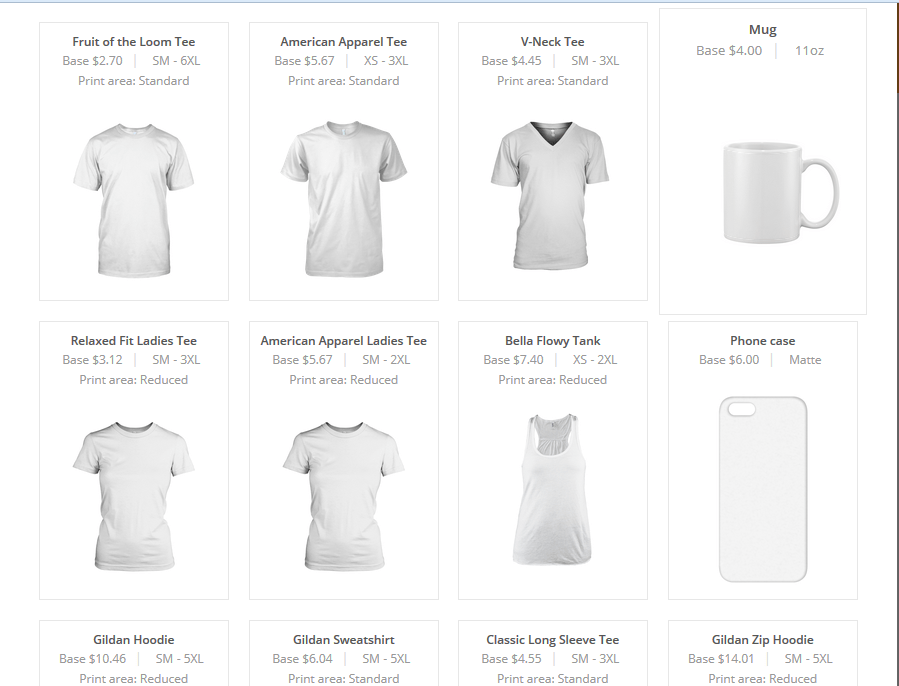The image size is (899, 686).
Task: Click the "Base $10.46" Gildan Hoodie price
Action: coord(92,658)
